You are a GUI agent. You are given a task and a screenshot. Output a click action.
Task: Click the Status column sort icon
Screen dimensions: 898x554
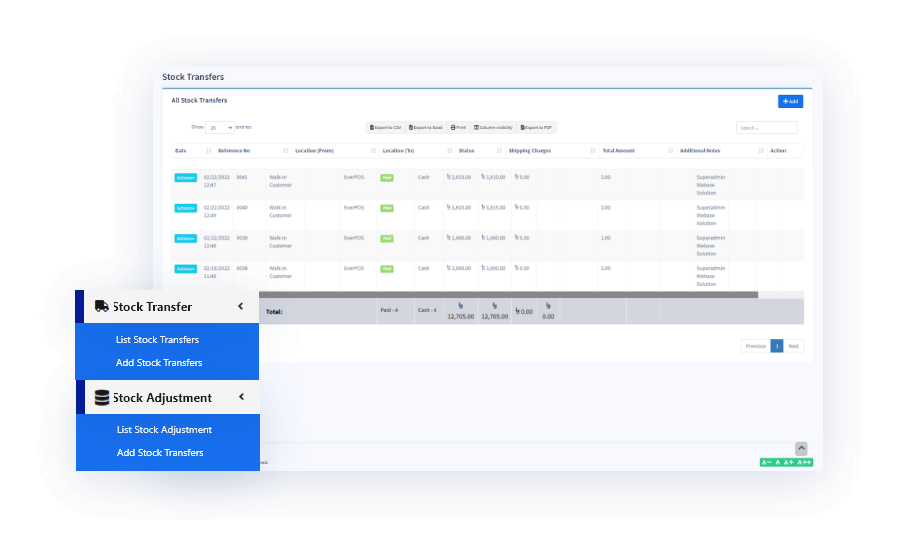500,151
